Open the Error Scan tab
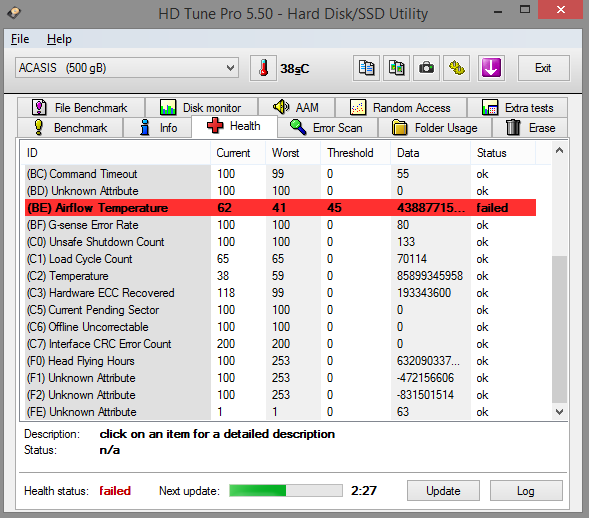Screen dimensions: 589x518 327,128
